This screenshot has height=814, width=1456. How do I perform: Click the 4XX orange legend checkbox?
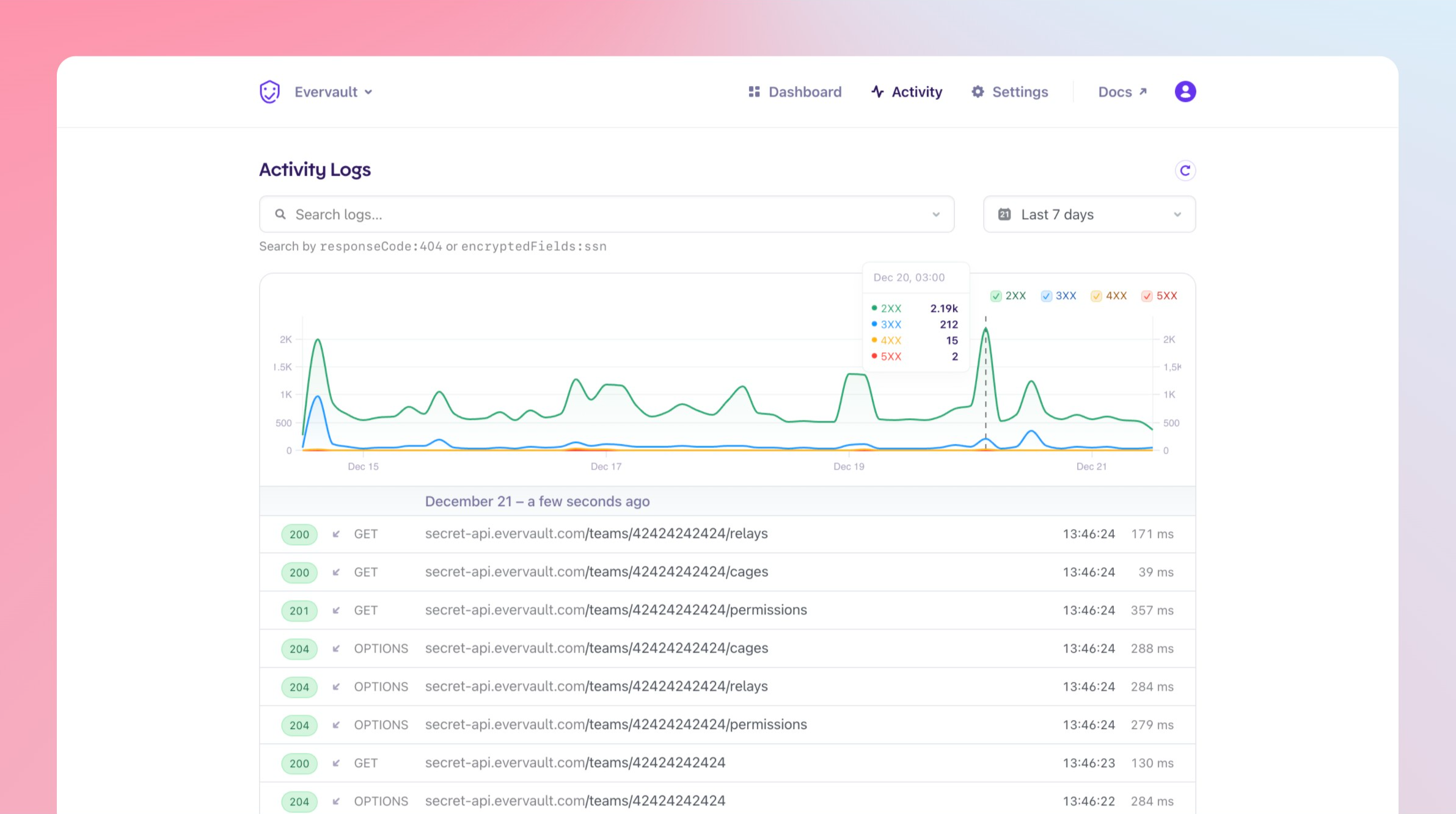click(x=1096, y=296)
